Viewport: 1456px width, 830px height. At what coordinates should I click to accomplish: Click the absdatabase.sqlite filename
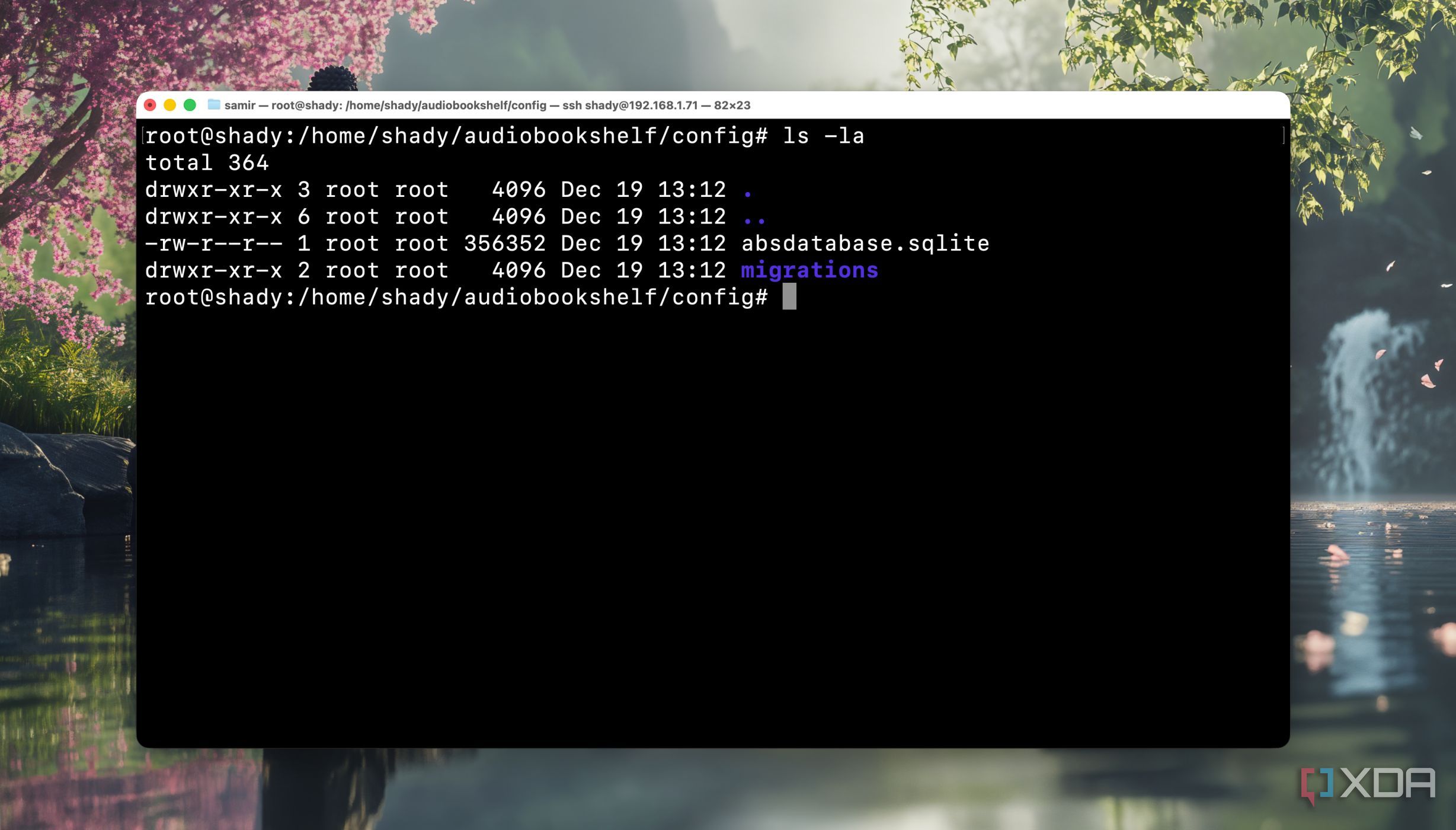pos(865,244)
